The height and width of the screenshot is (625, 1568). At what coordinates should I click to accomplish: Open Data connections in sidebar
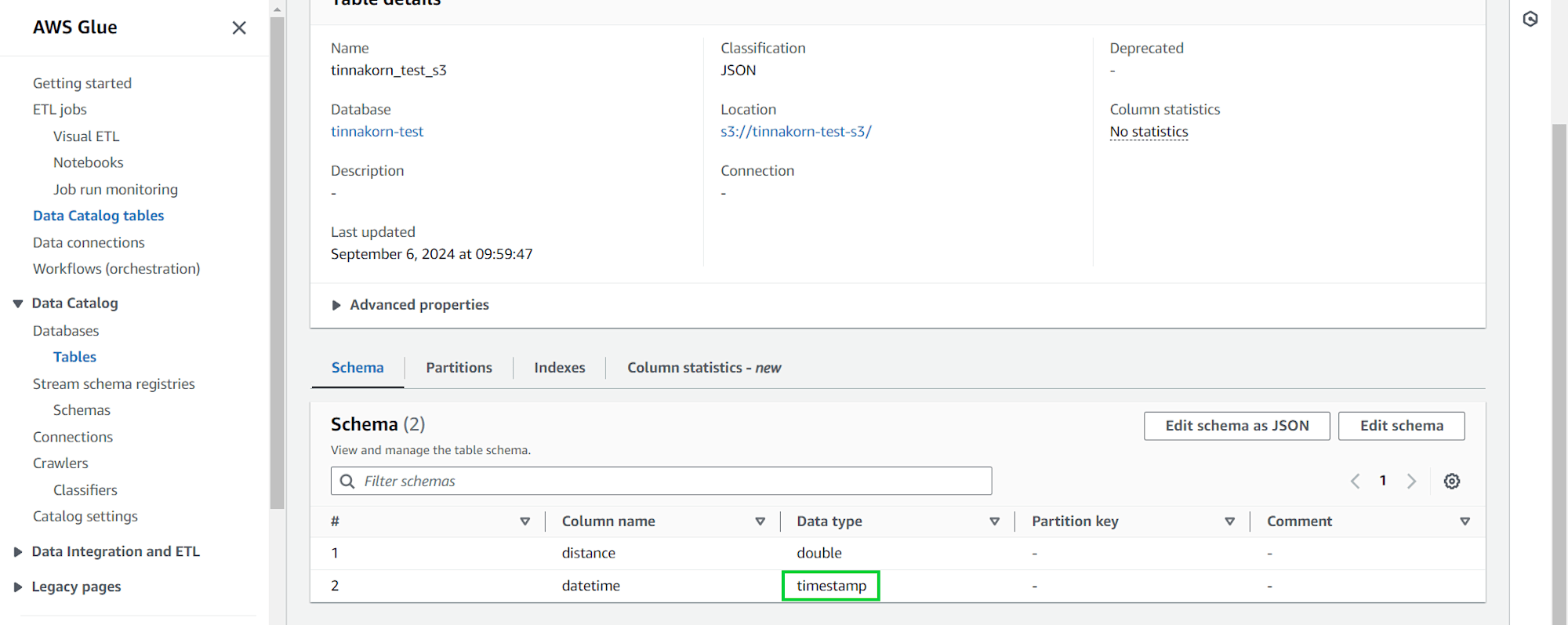[89, 242]
